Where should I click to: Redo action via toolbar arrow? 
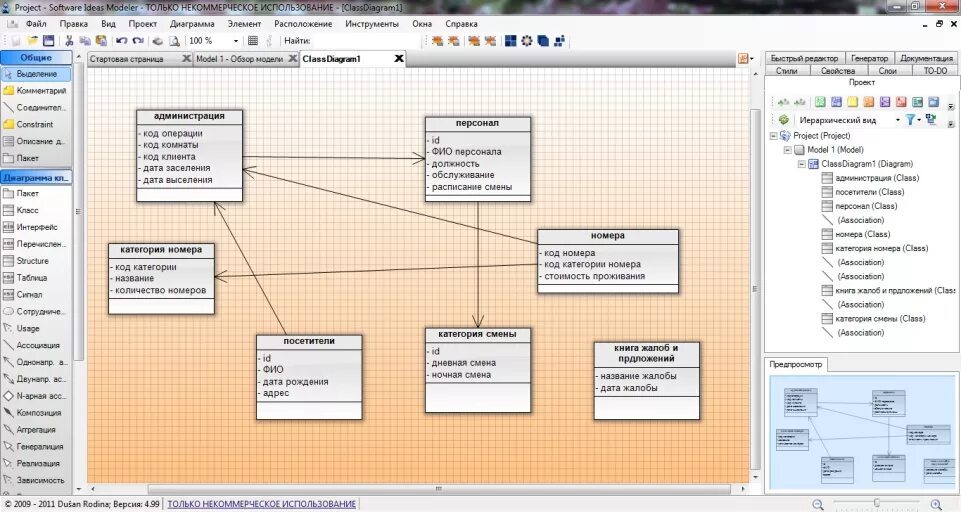click(138, 40)
